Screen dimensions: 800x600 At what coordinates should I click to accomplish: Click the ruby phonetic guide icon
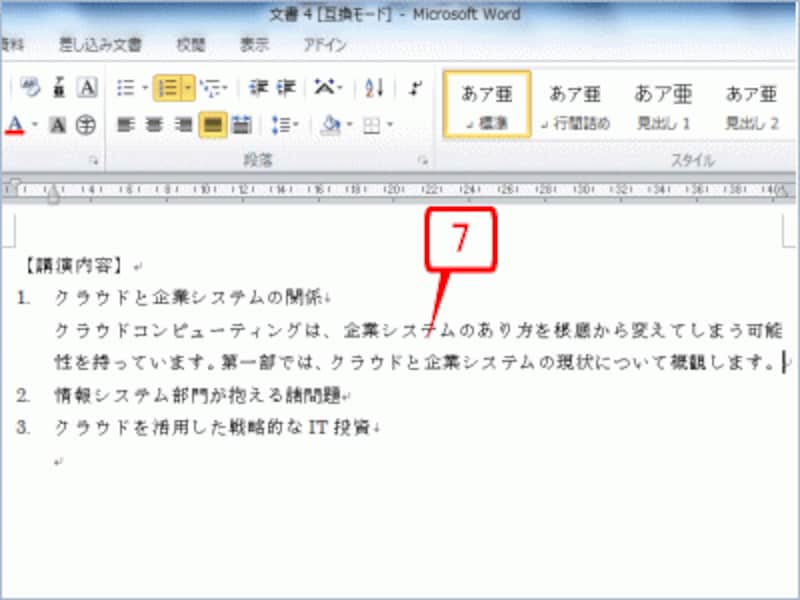click(59, 88)
